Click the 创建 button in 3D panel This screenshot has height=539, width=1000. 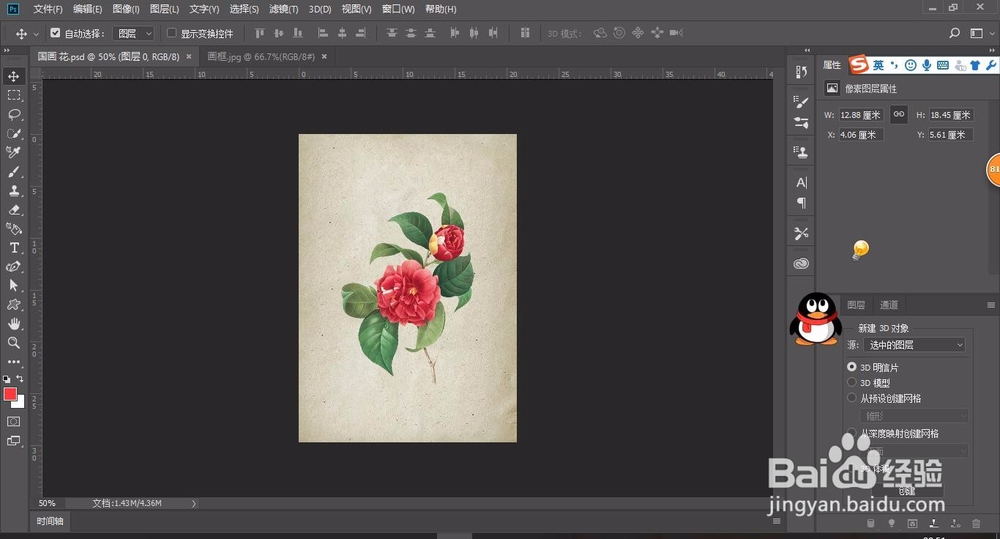tap(907, 491)
